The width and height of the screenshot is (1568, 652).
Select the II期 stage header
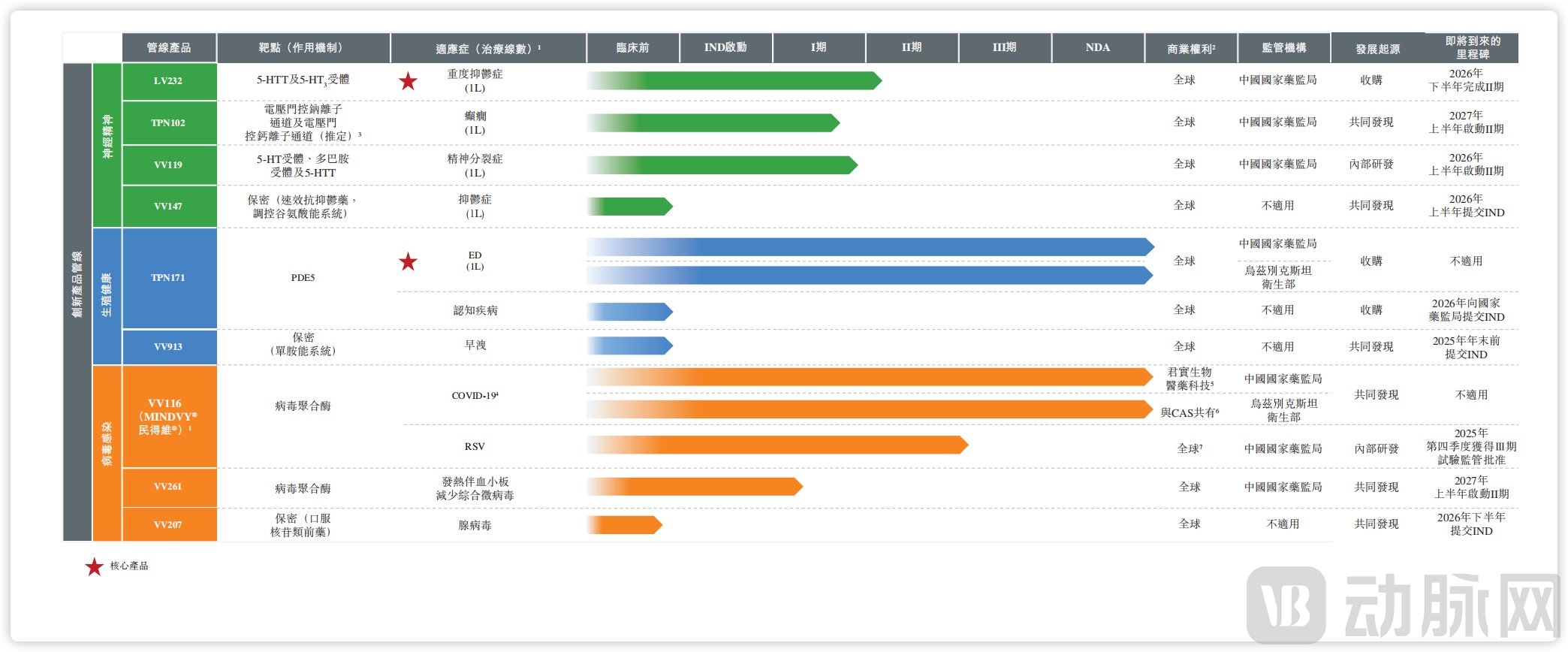click(x=912, y=47)
